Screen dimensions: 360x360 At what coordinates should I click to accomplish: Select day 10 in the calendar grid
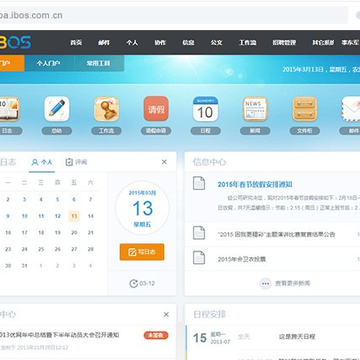pos(25,216)
